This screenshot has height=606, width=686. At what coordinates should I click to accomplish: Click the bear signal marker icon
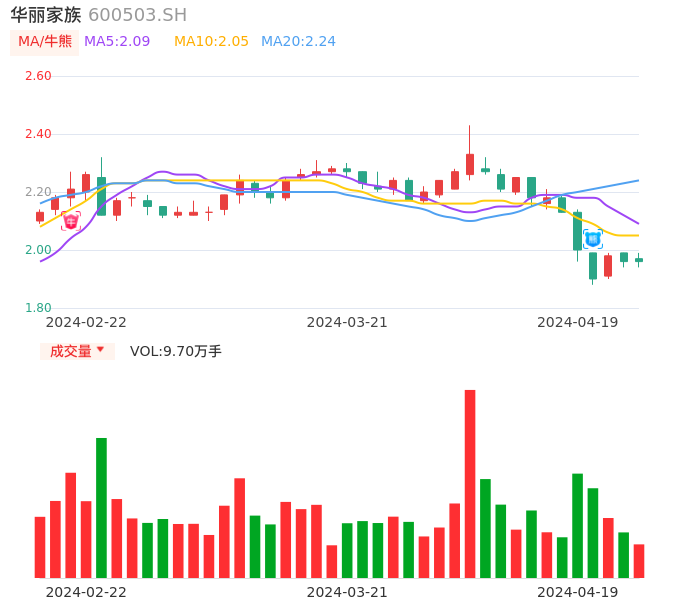click(x=593, y=239)
